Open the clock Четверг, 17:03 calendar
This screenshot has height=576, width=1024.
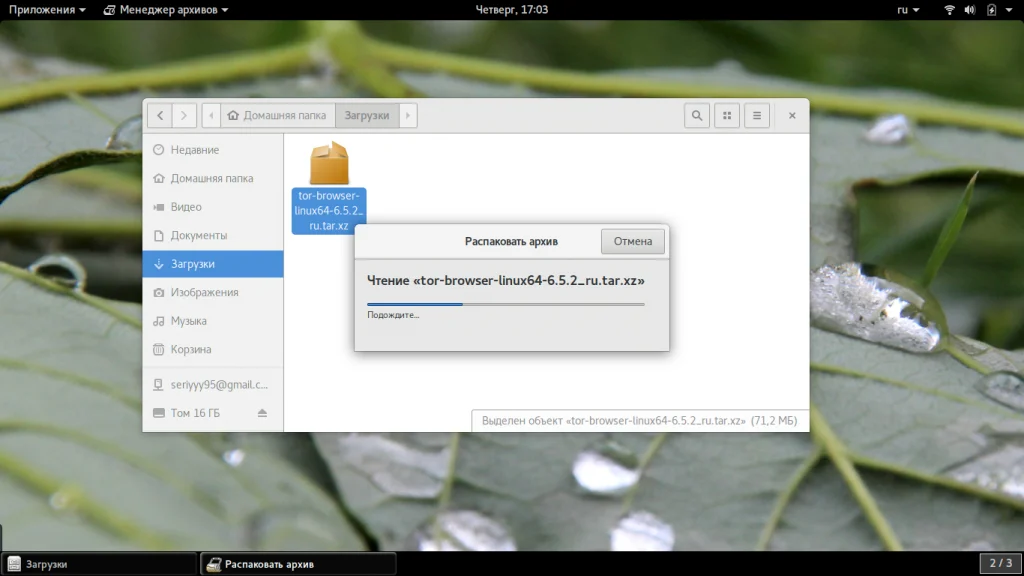click(511, 10)
